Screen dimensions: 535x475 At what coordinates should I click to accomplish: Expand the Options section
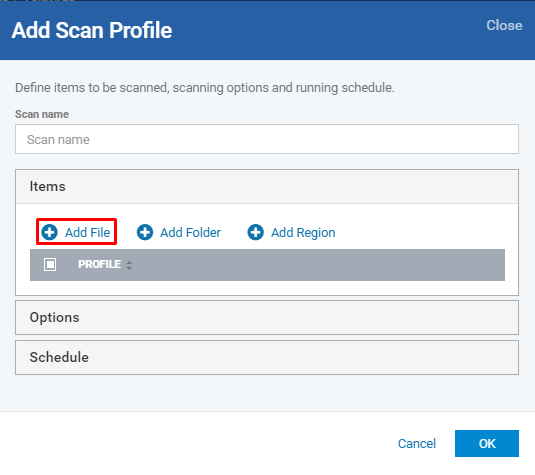point(267,318)
